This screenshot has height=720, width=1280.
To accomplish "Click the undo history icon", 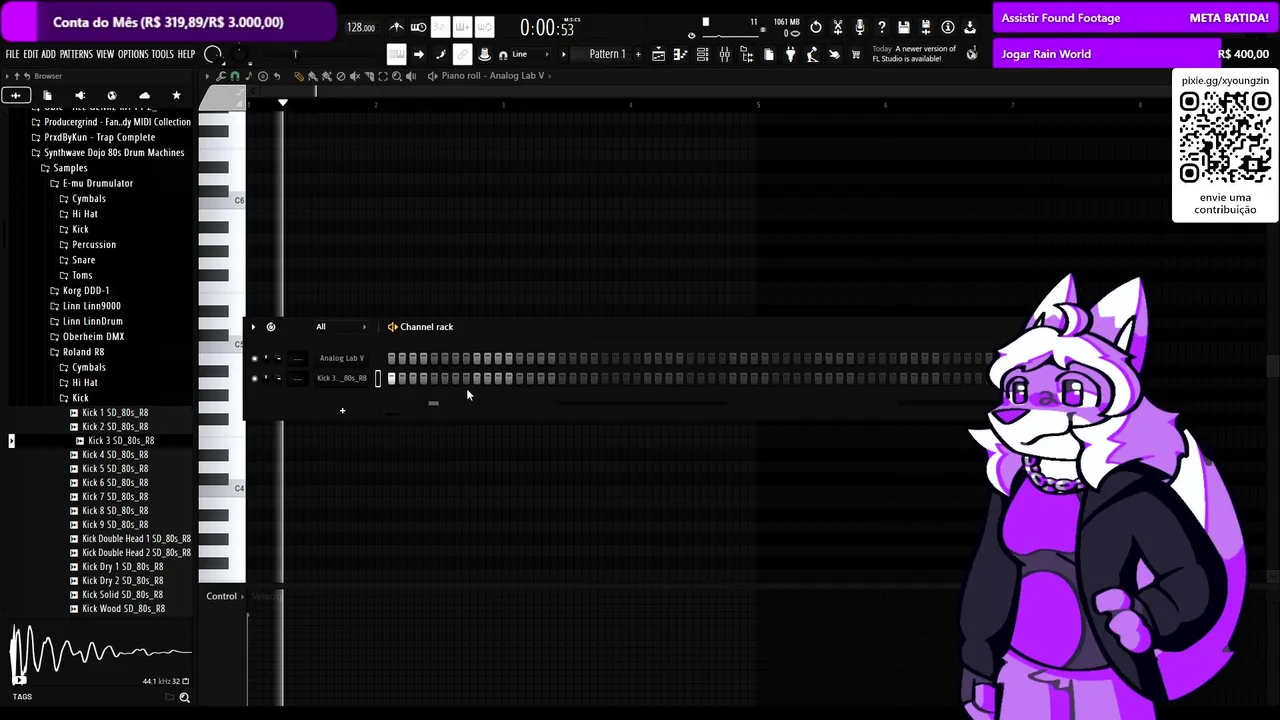I will point(816,27).
